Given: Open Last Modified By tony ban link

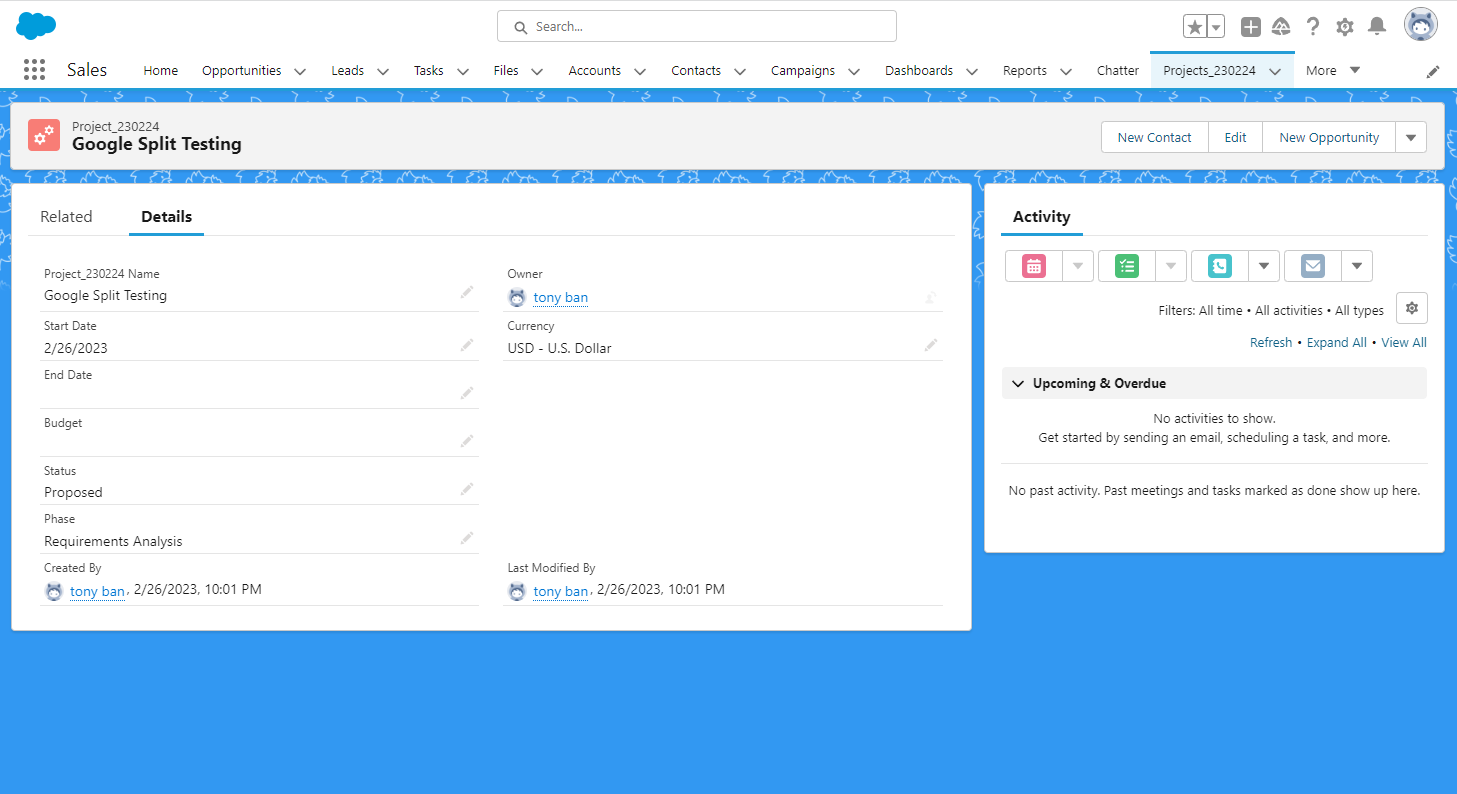Looking at the screenshot, I should coord(561,591).
